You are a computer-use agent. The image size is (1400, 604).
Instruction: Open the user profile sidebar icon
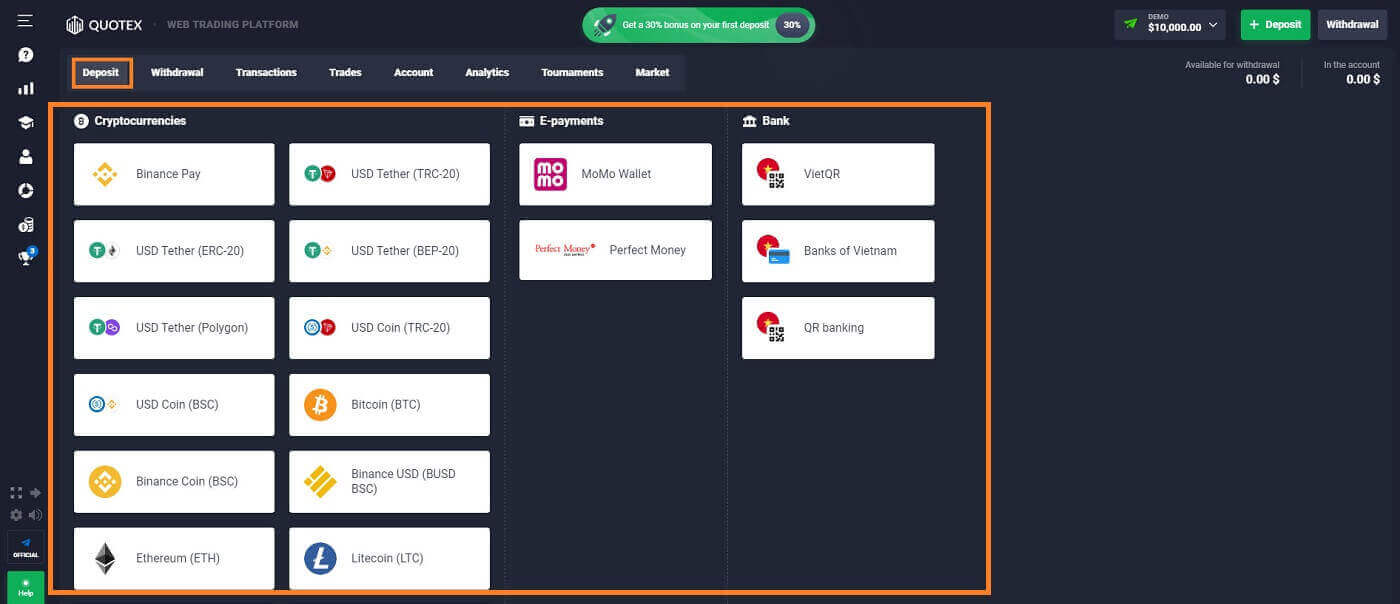click(x=25, y=156)
